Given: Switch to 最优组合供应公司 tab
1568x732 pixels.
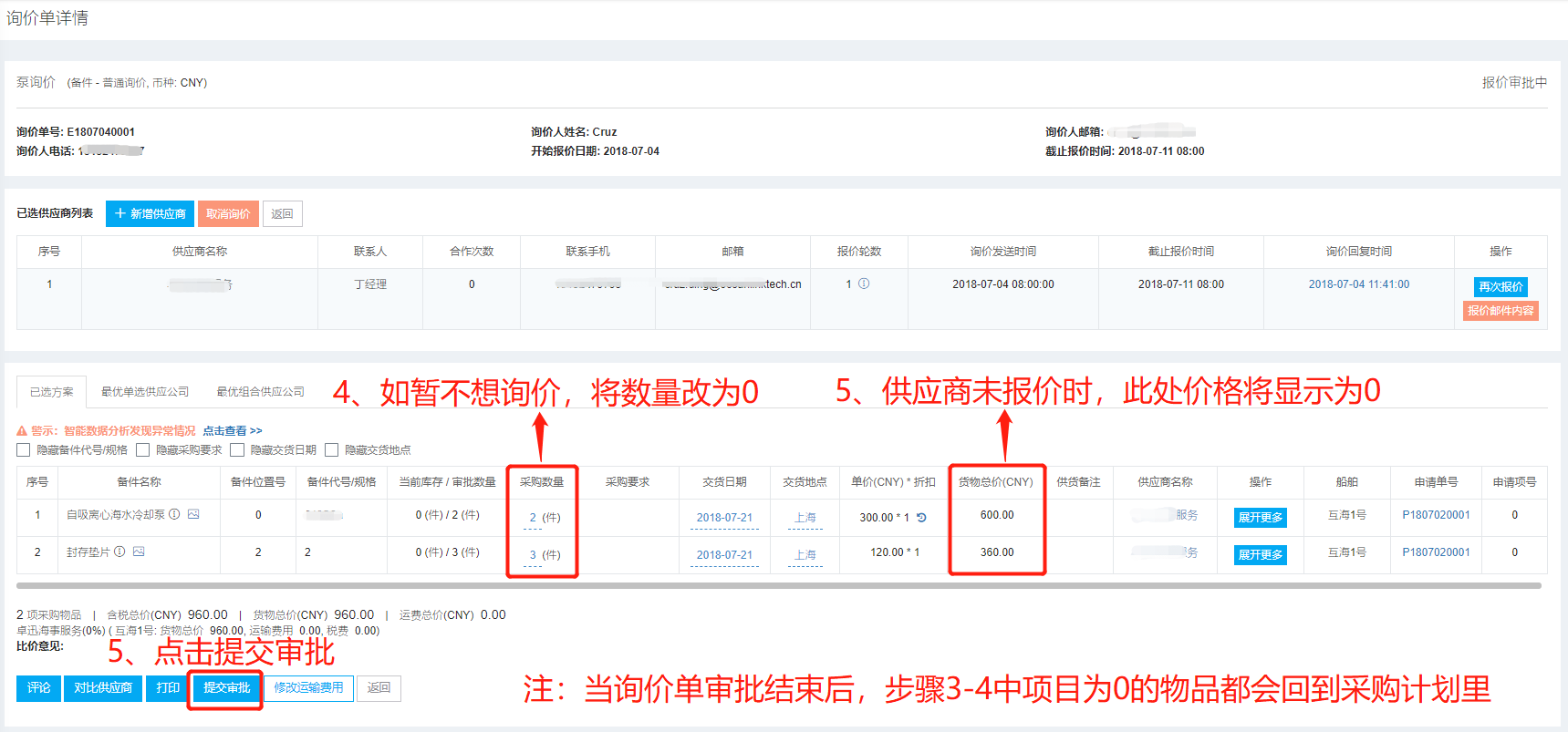Looking at the screenshot, I should pyautogui.click(x=260, y=392).
